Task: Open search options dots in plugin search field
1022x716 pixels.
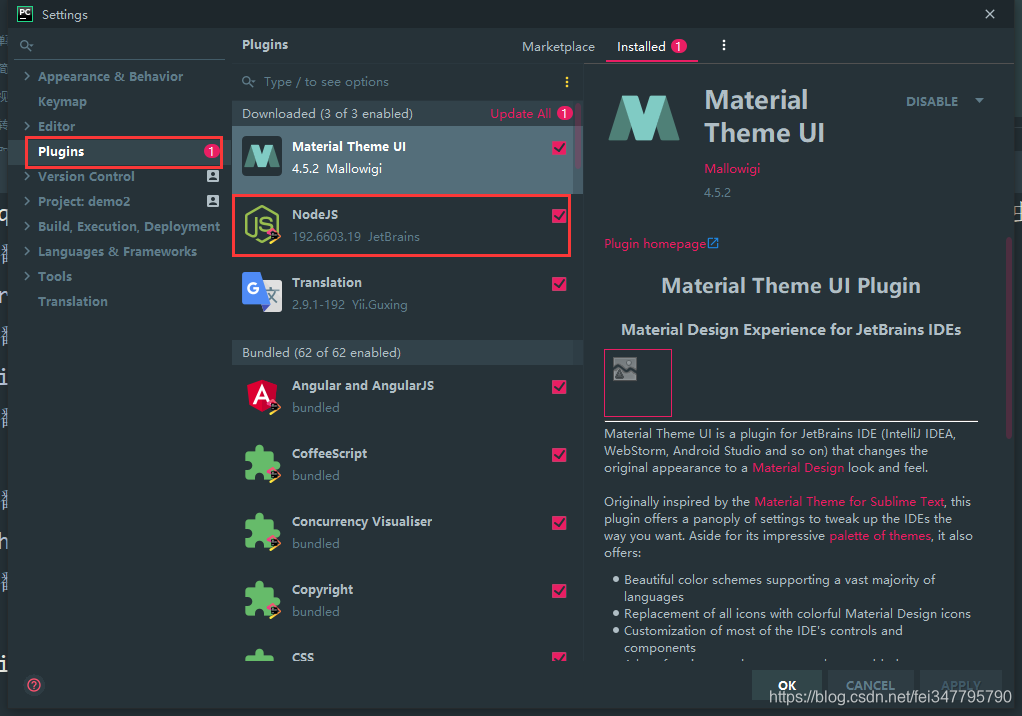Action: click(566, 82)
